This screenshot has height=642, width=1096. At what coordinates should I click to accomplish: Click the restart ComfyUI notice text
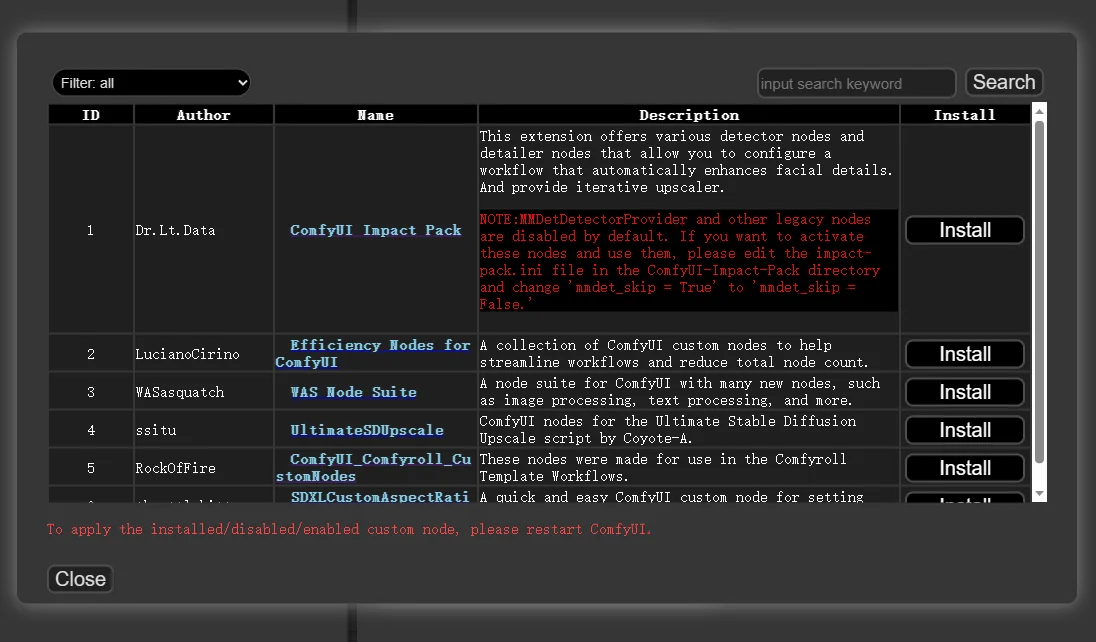click(349, 529)
